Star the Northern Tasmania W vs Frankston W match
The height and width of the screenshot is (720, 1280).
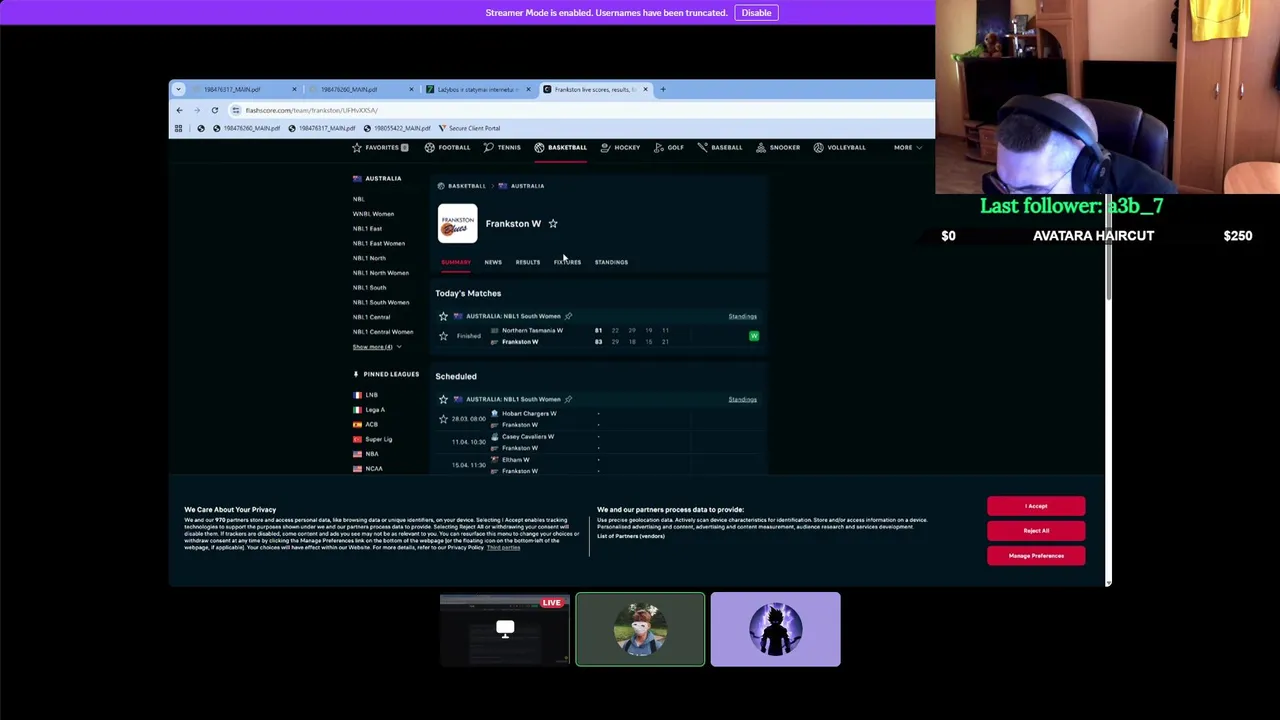point(443,336)
